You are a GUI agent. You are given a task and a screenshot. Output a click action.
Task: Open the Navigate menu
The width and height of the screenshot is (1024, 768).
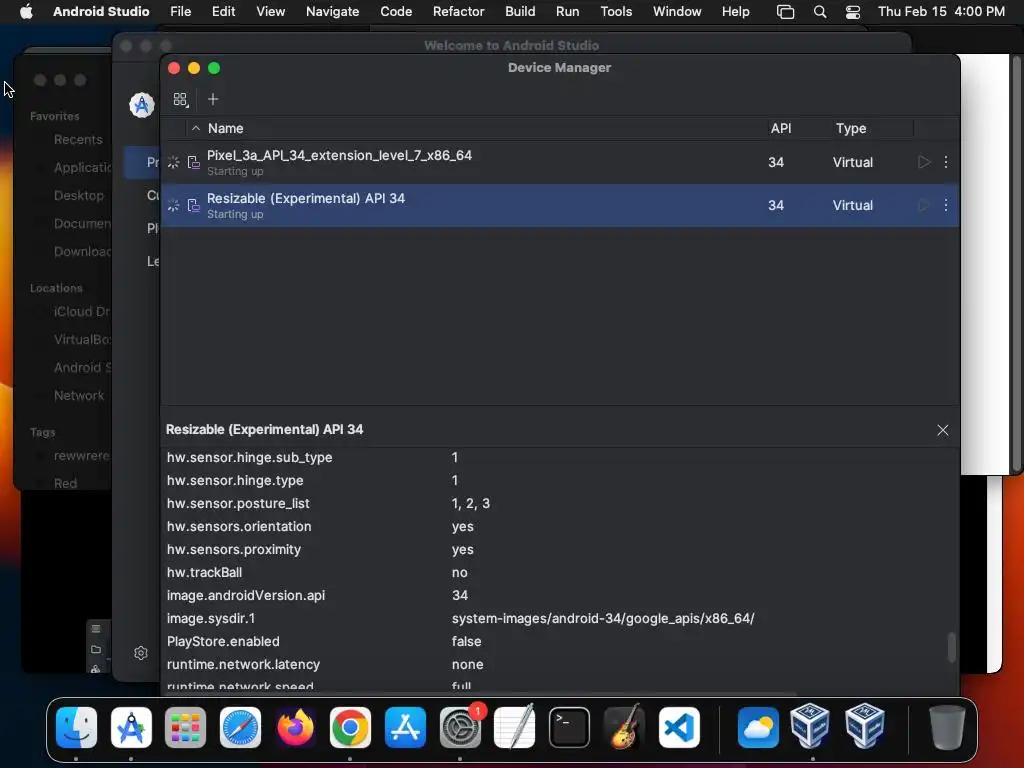332,12
